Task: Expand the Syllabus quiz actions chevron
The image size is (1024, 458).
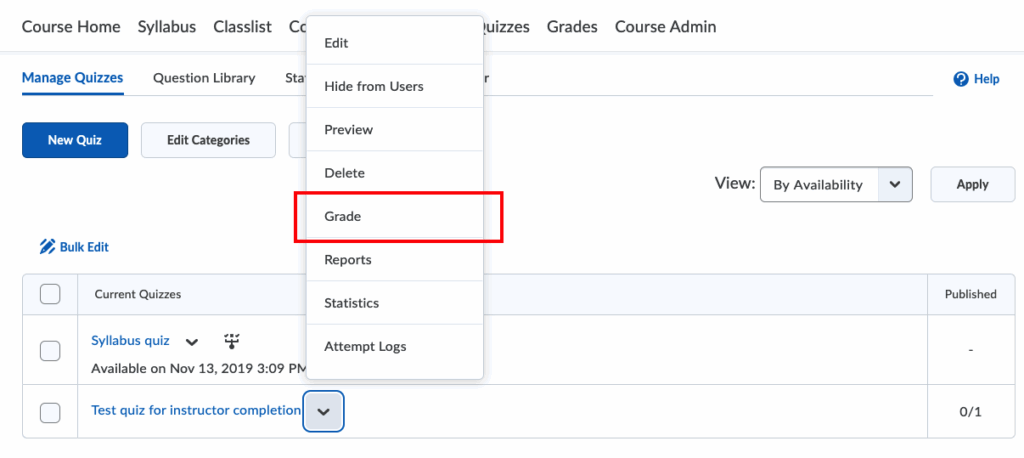Action: pyautogui.click(x=192, y=342)
